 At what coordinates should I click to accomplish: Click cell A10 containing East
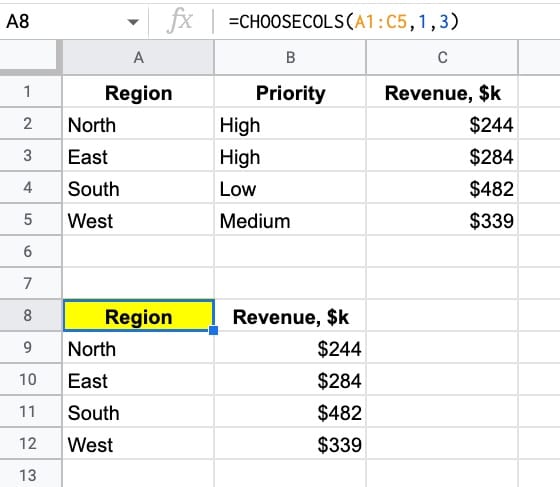139,380
